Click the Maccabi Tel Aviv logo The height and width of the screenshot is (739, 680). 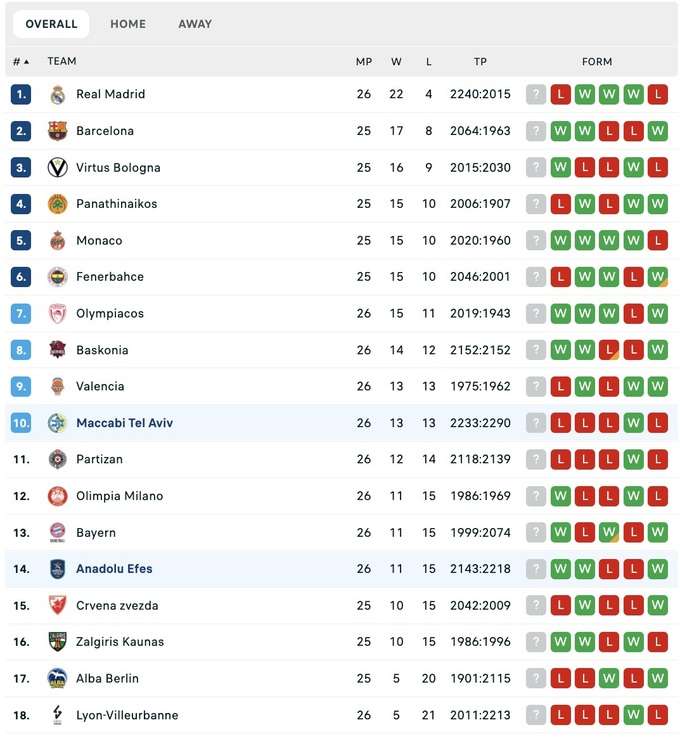[58, 423]
